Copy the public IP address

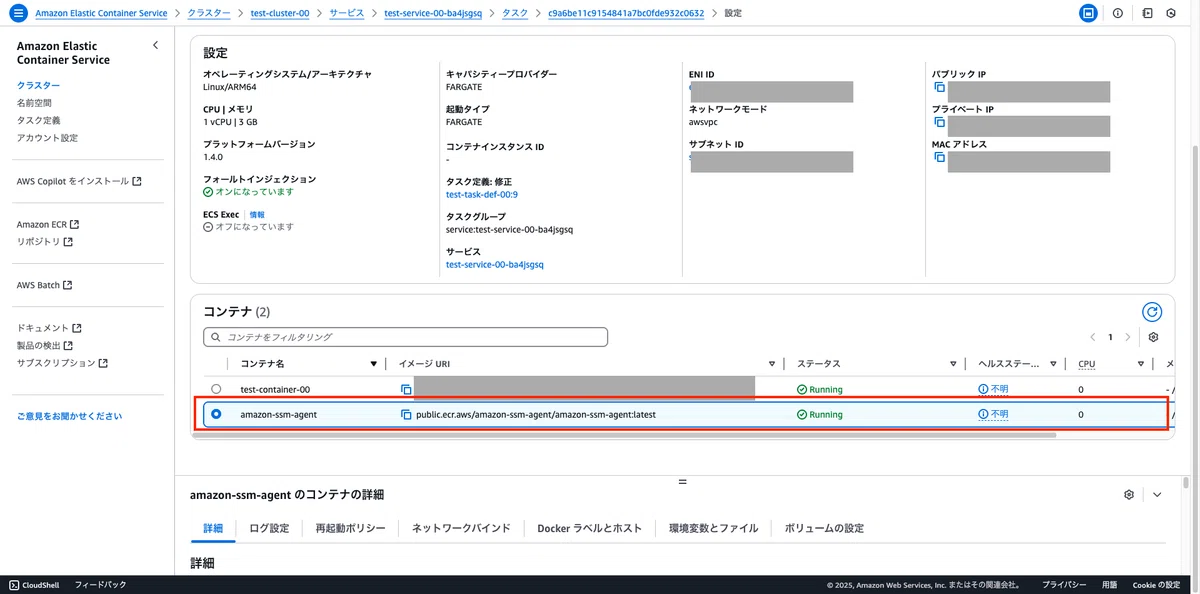pyautogui.click(x=939, y=88)
